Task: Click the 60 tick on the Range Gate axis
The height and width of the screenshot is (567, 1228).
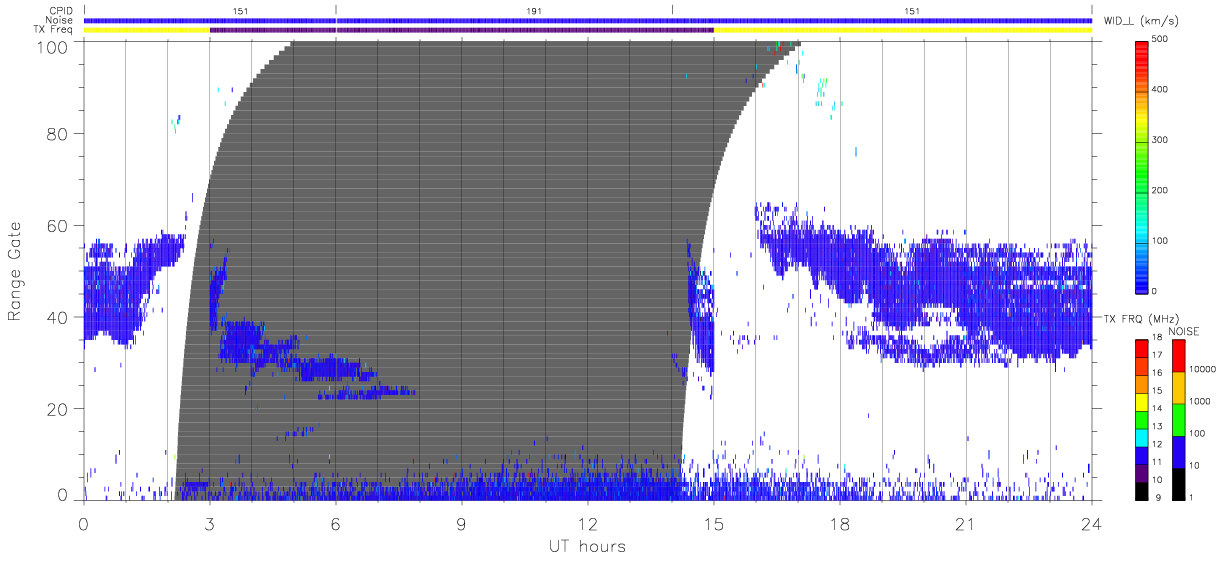Action: point(58,226)
